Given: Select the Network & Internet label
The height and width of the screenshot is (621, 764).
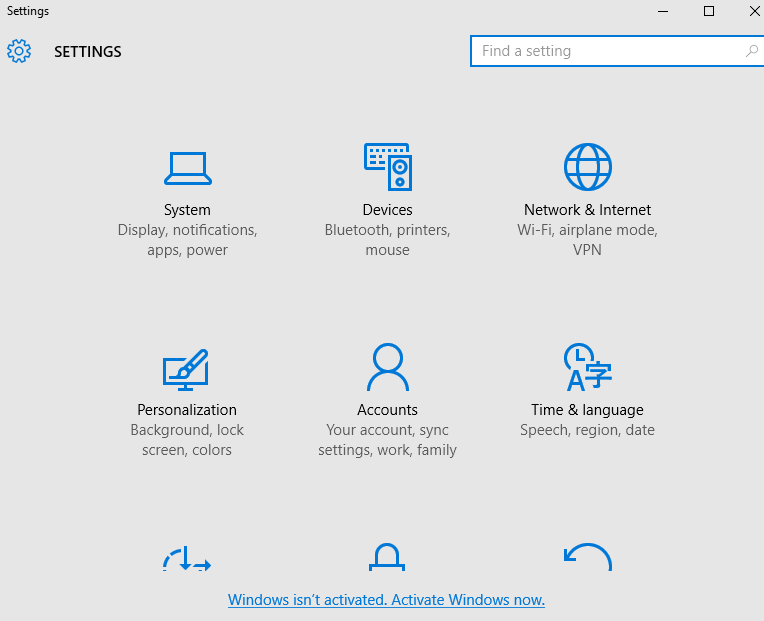Looking at the screenshot, I should pyautogui.click(x=587, y=210).
